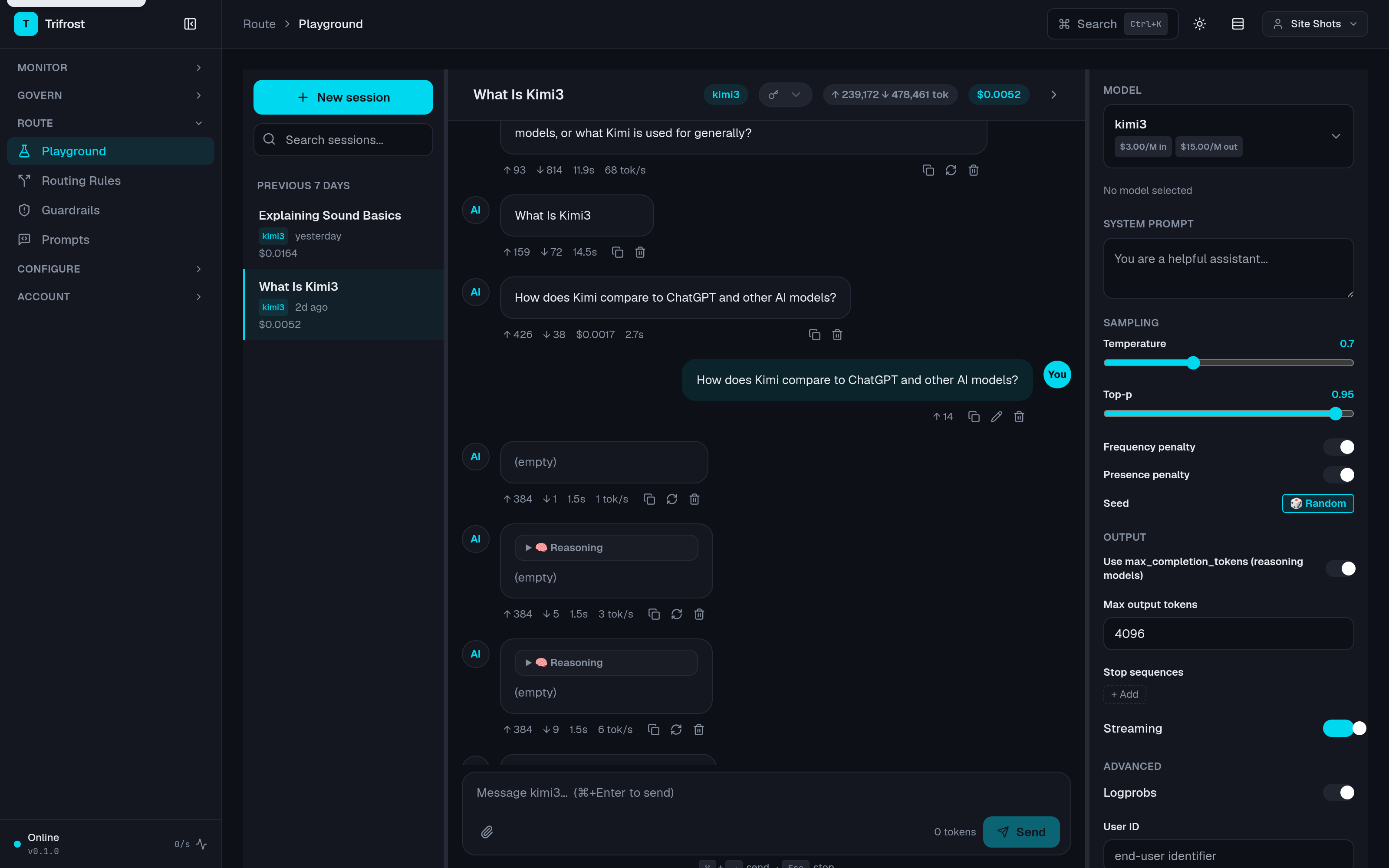Copy the 3 tok/s response

[654, 614]
